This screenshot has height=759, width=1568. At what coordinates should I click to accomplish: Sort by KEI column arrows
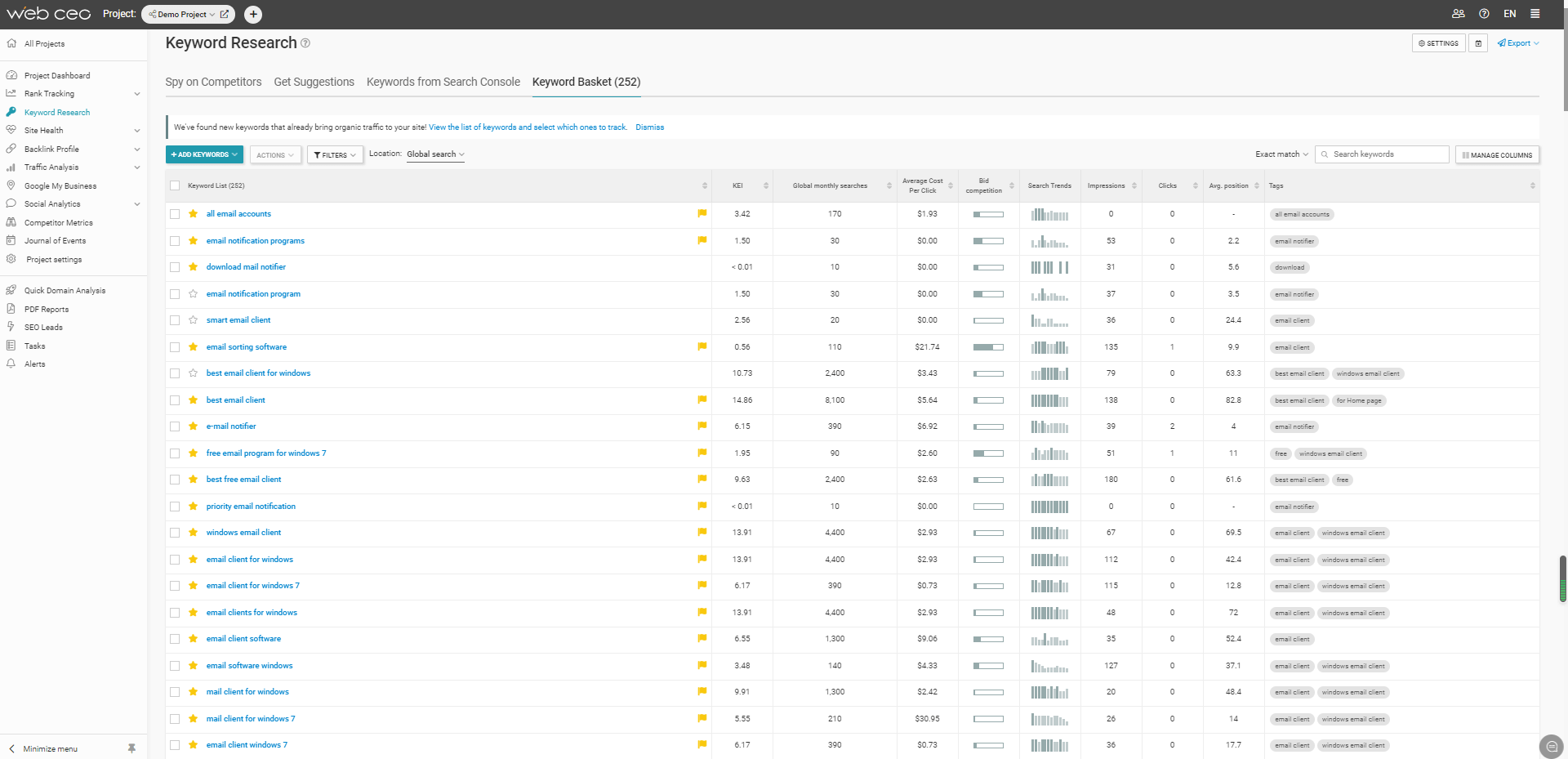[x=766, y=185]
